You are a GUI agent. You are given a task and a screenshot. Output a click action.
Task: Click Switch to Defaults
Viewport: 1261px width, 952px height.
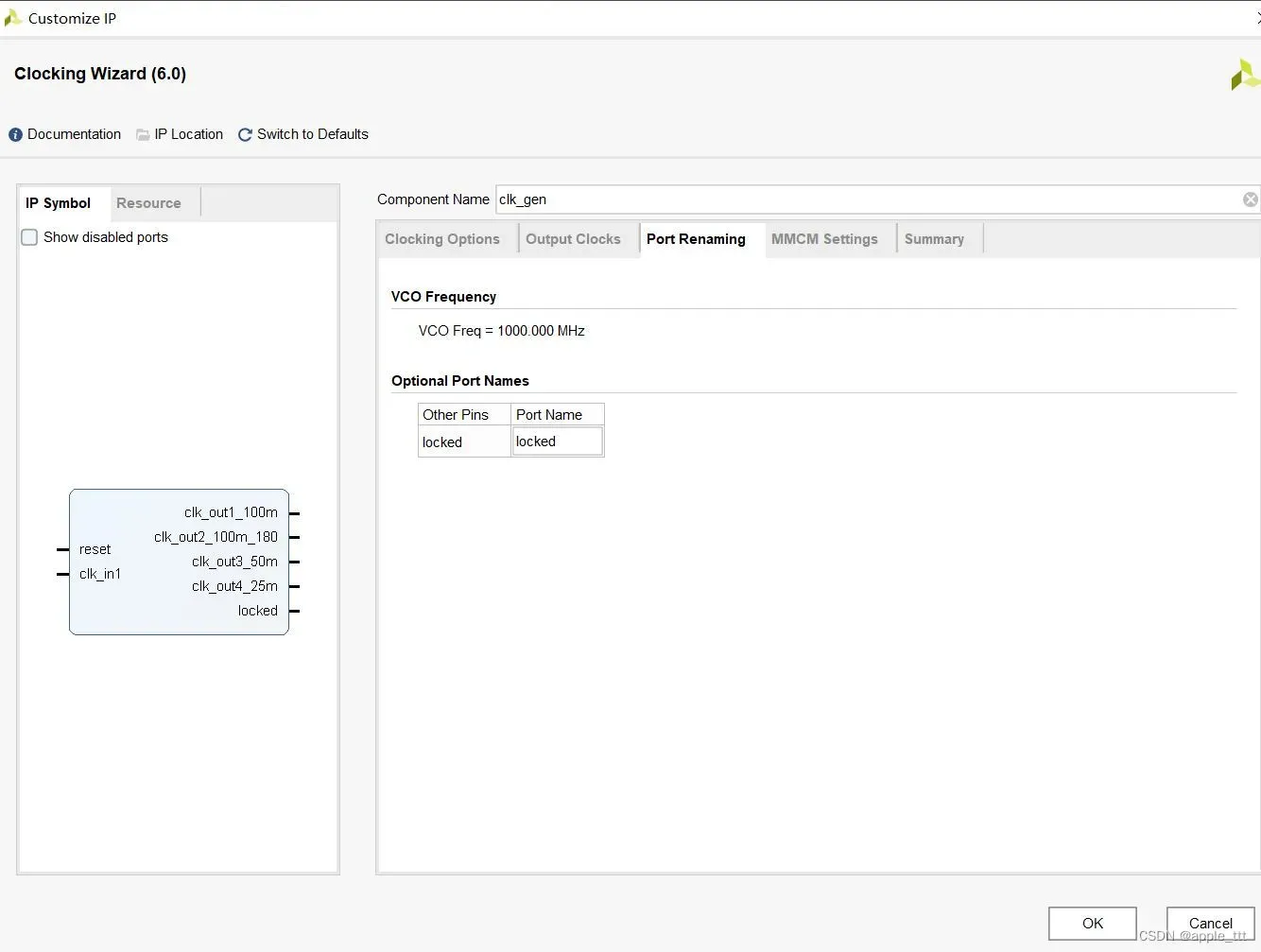pyautogui.click(x=313, y=134)
